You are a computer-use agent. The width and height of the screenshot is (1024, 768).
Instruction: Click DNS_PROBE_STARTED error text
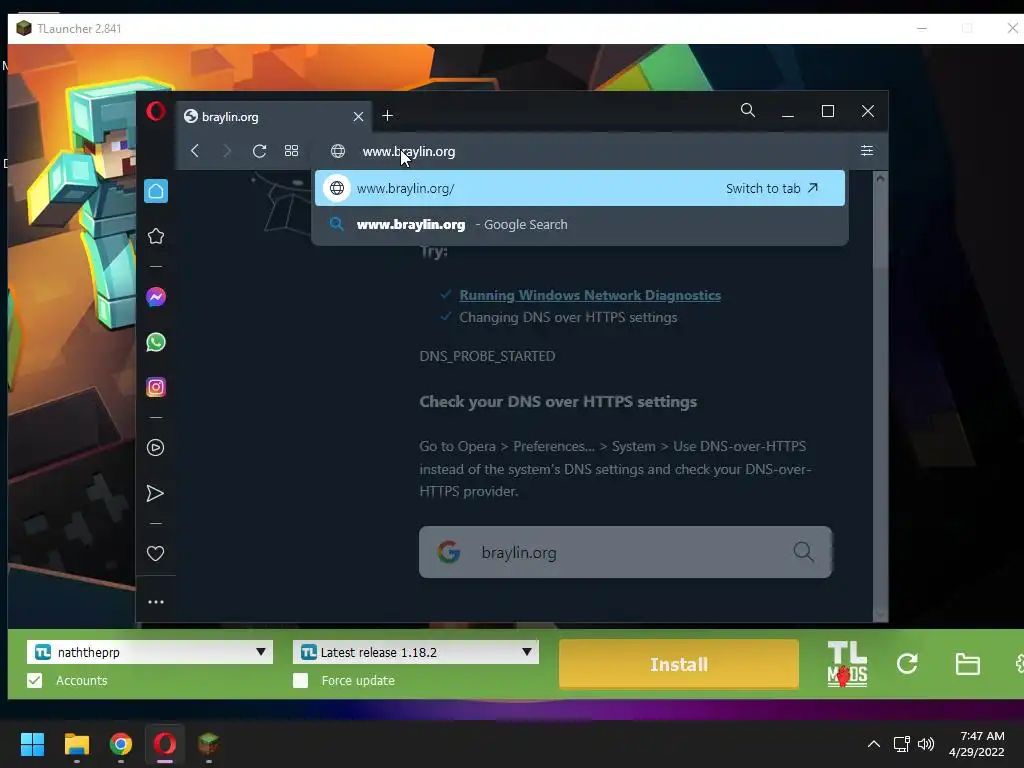tap(487, 356)
